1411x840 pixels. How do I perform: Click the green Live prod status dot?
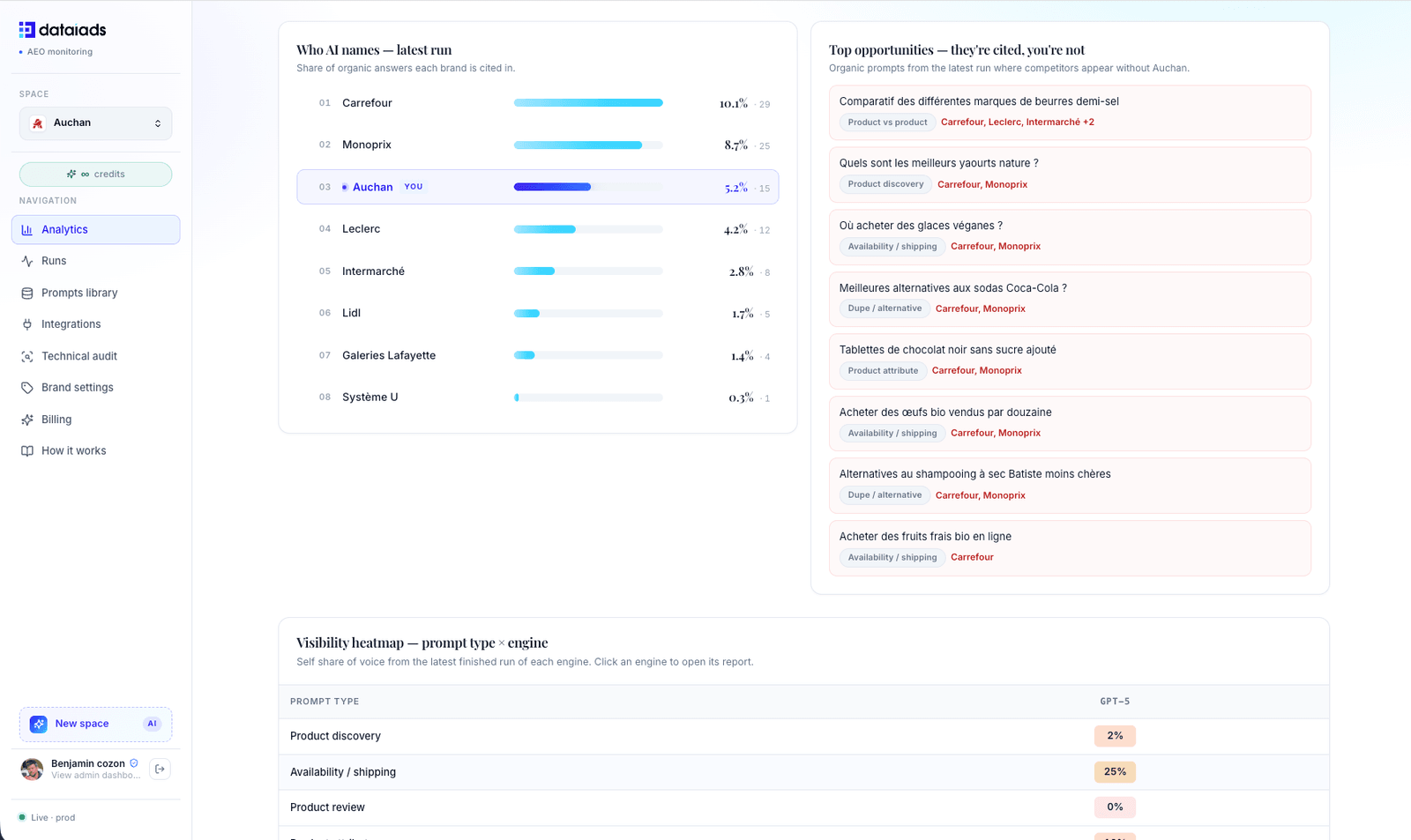[22, 818]
